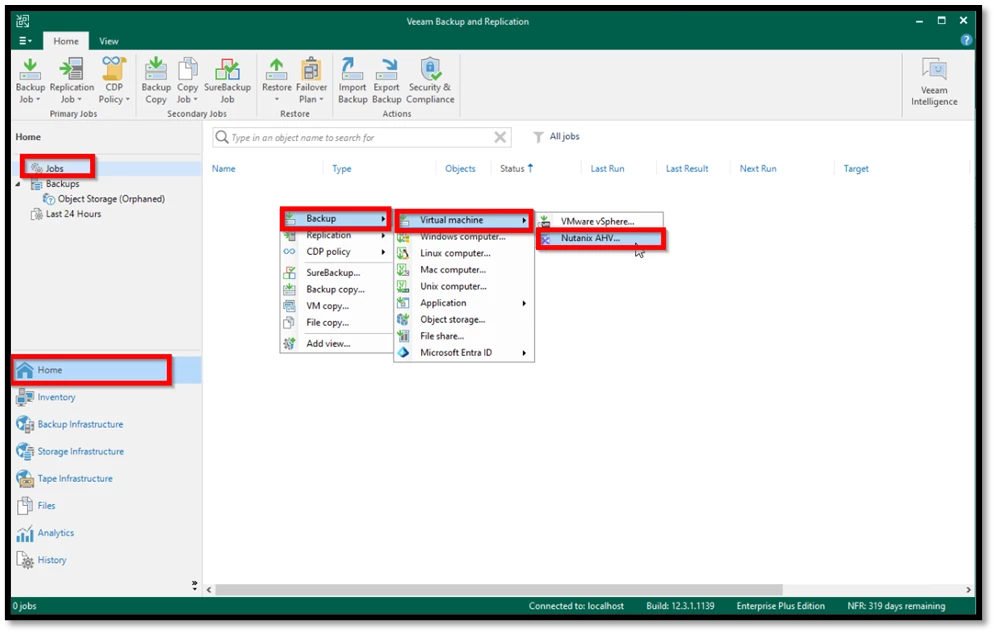Select Object Storage (Orphaned) node
Viewport: 995px width, 633px height.
pos(111,199)
